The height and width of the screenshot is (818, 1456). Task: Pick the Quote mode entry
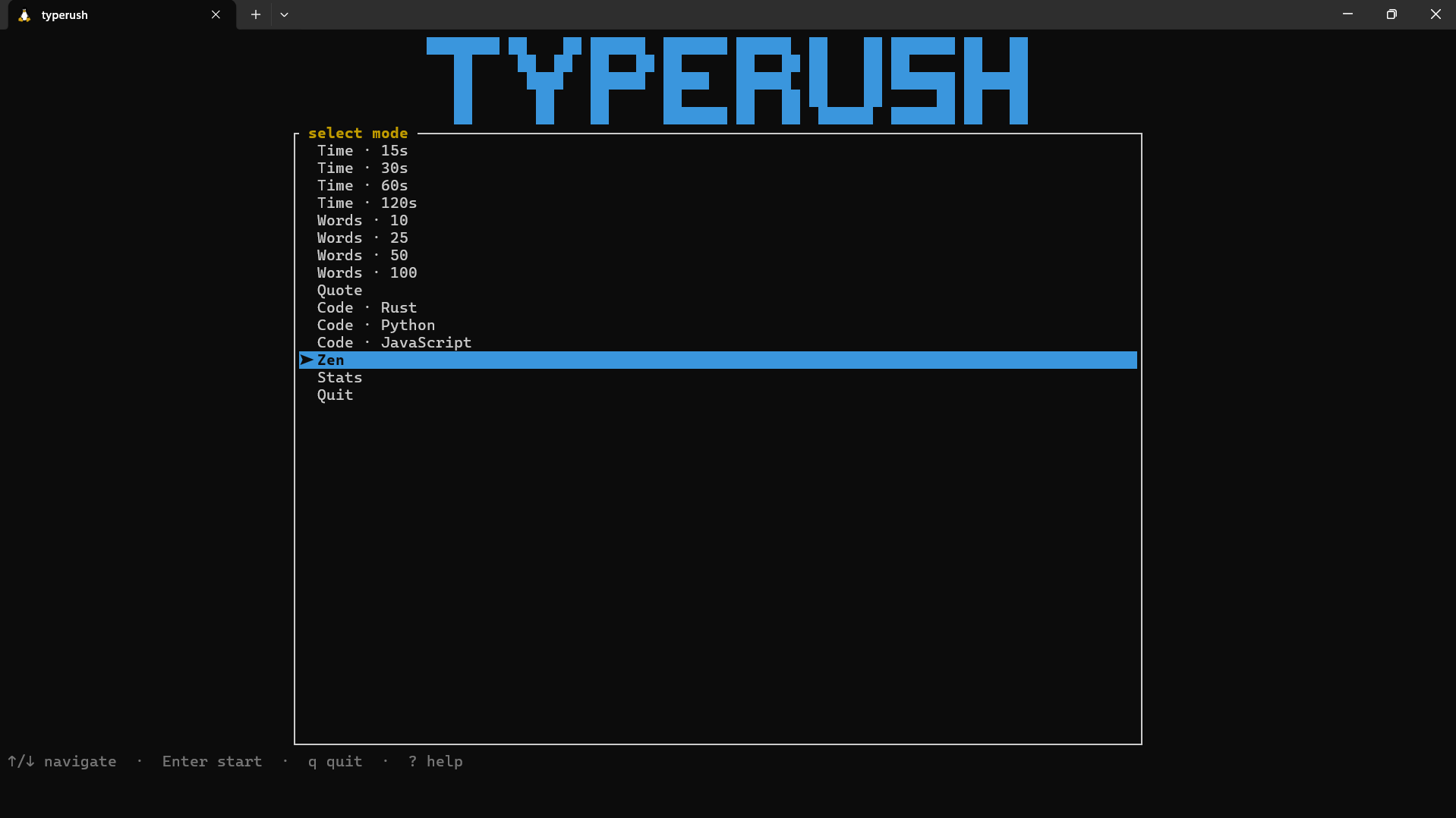click(339, 290)
